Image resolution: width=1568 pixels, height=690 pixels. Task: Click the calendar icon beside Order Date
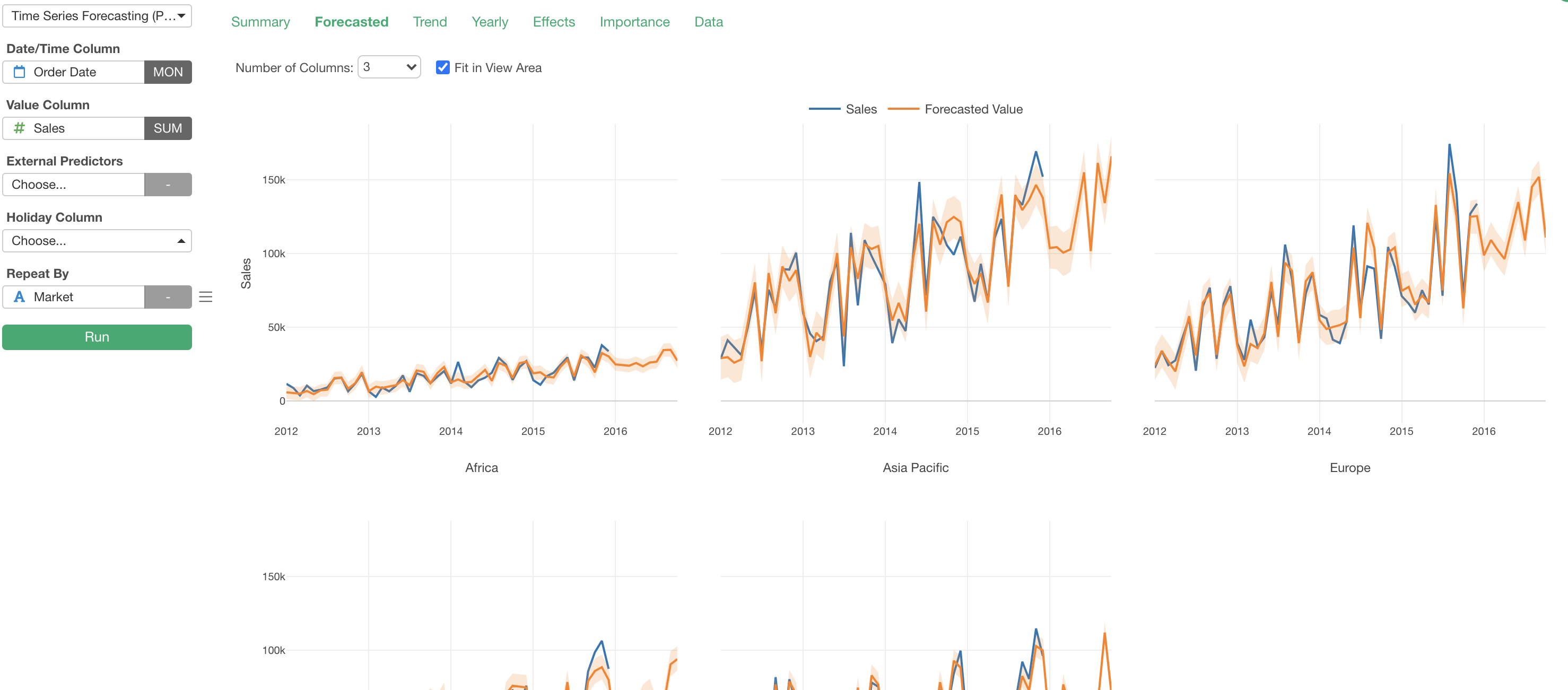(x=20, y=72)
